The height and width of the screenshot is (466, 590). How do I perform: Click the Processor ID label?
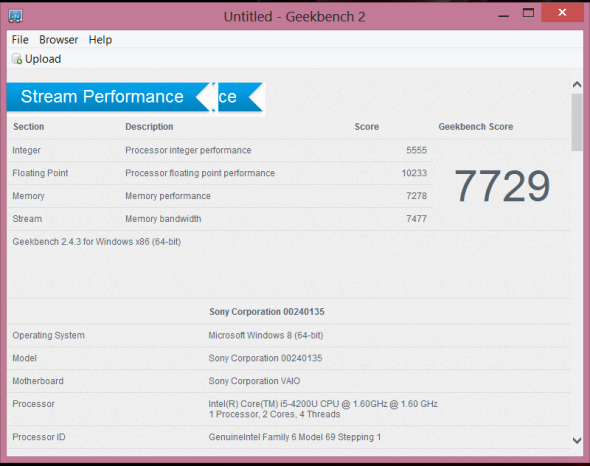click(39, 437)
